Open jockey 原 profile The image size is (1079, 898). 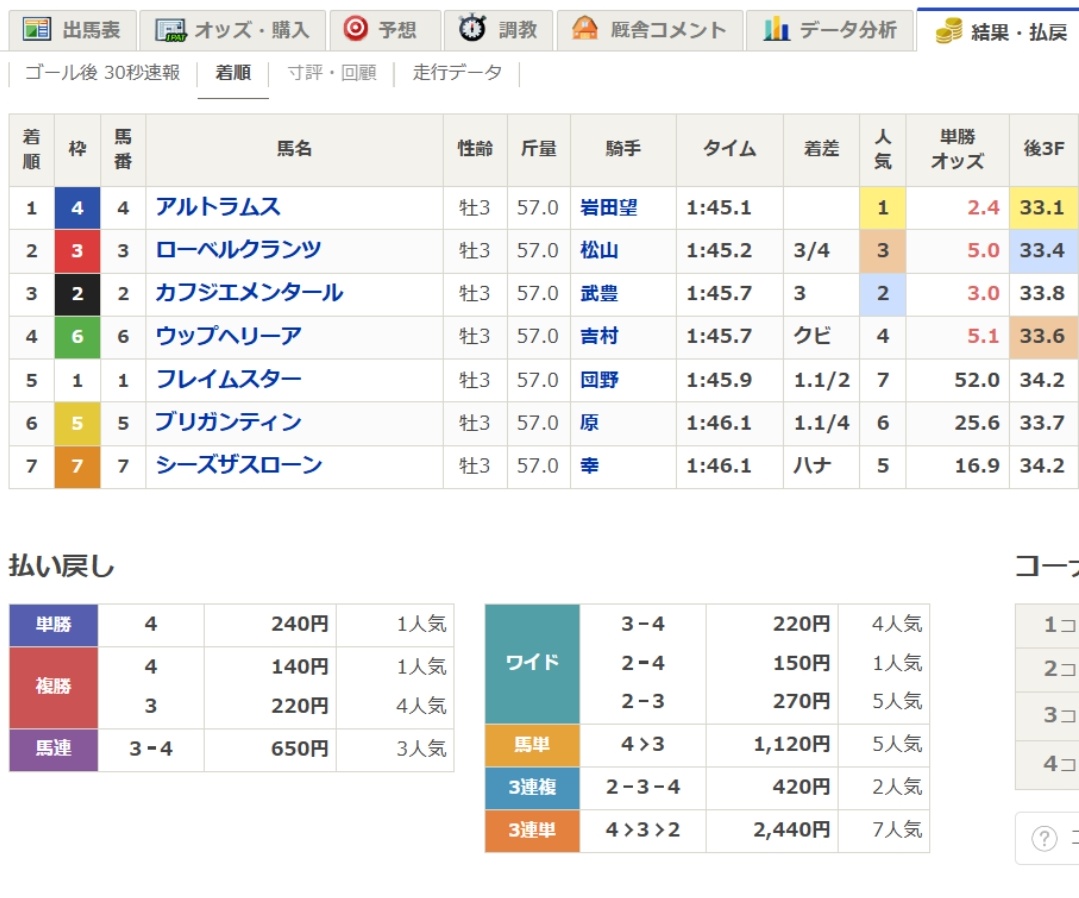click(x=589, y=423)
